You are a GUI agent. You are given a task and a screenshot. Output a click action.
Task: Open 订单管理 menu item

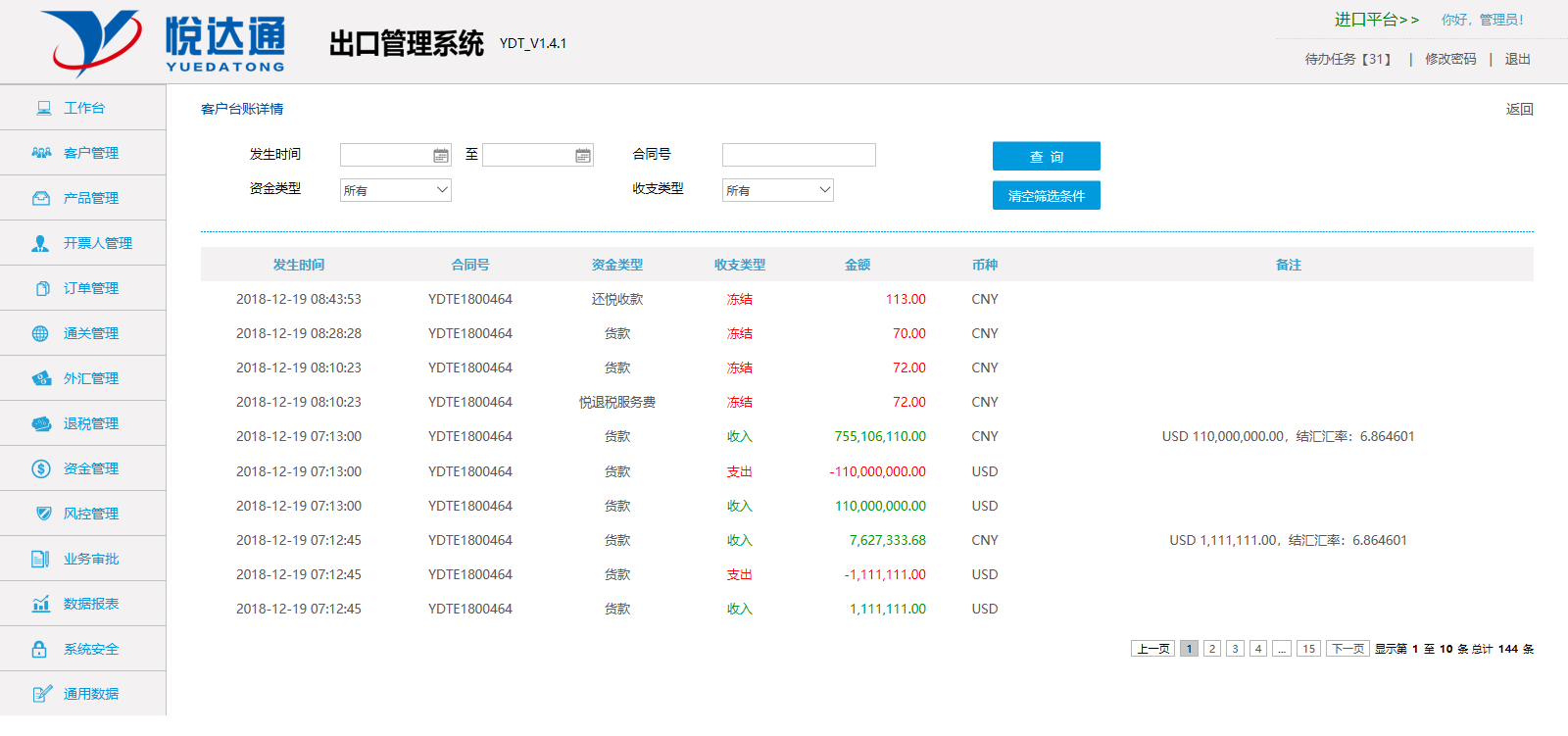tap(90, 288)
